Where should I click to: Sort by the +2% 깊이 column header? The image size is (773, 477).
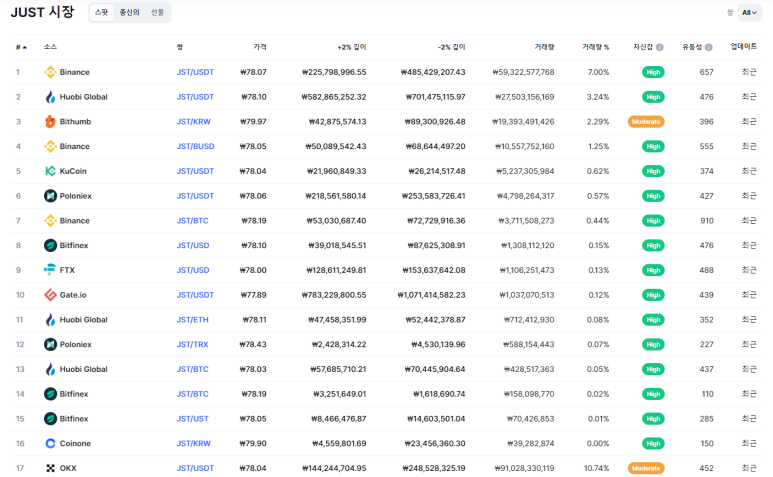(351, 47)
